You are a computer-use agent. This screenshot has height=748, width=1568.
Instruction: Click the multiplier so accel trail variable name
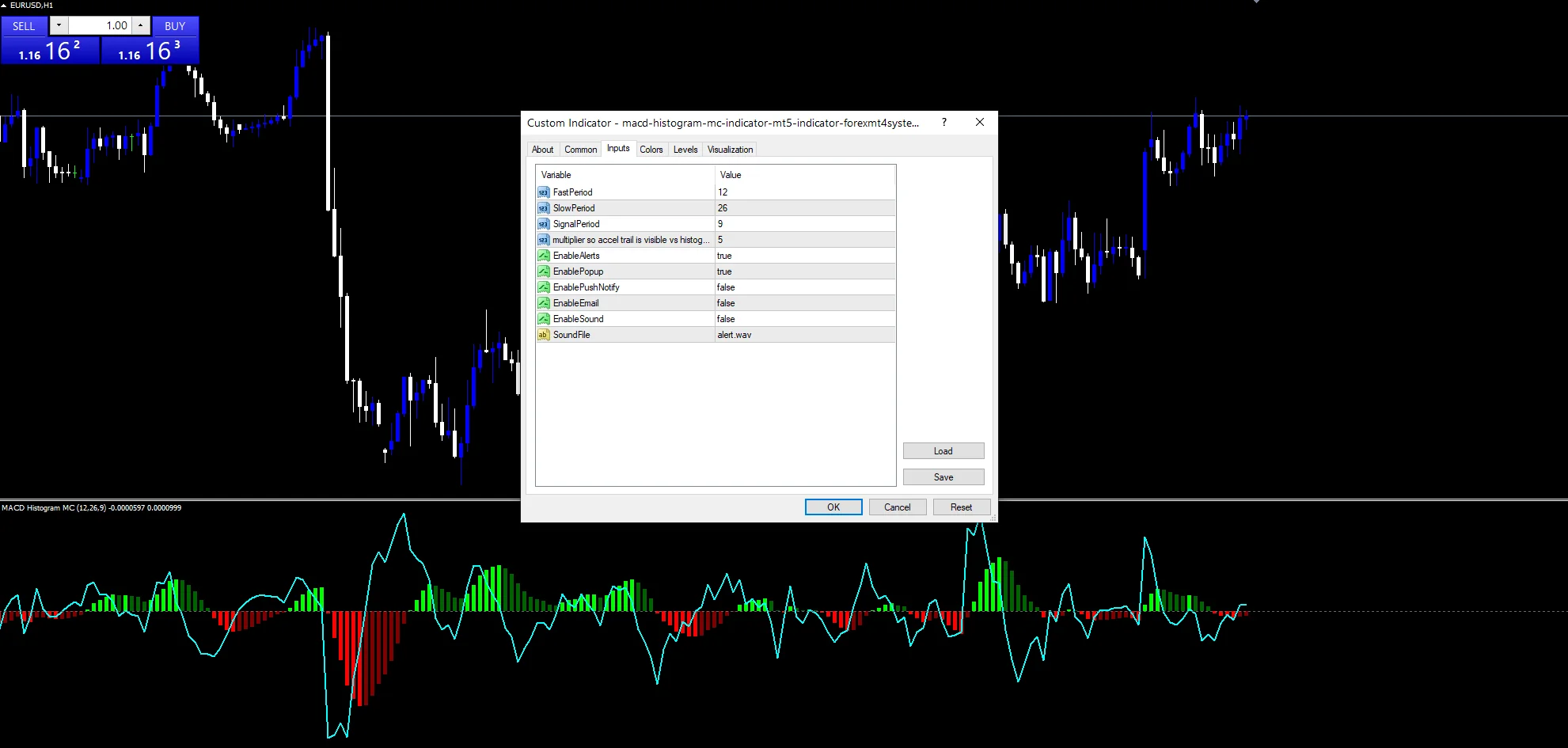(631, 240)
